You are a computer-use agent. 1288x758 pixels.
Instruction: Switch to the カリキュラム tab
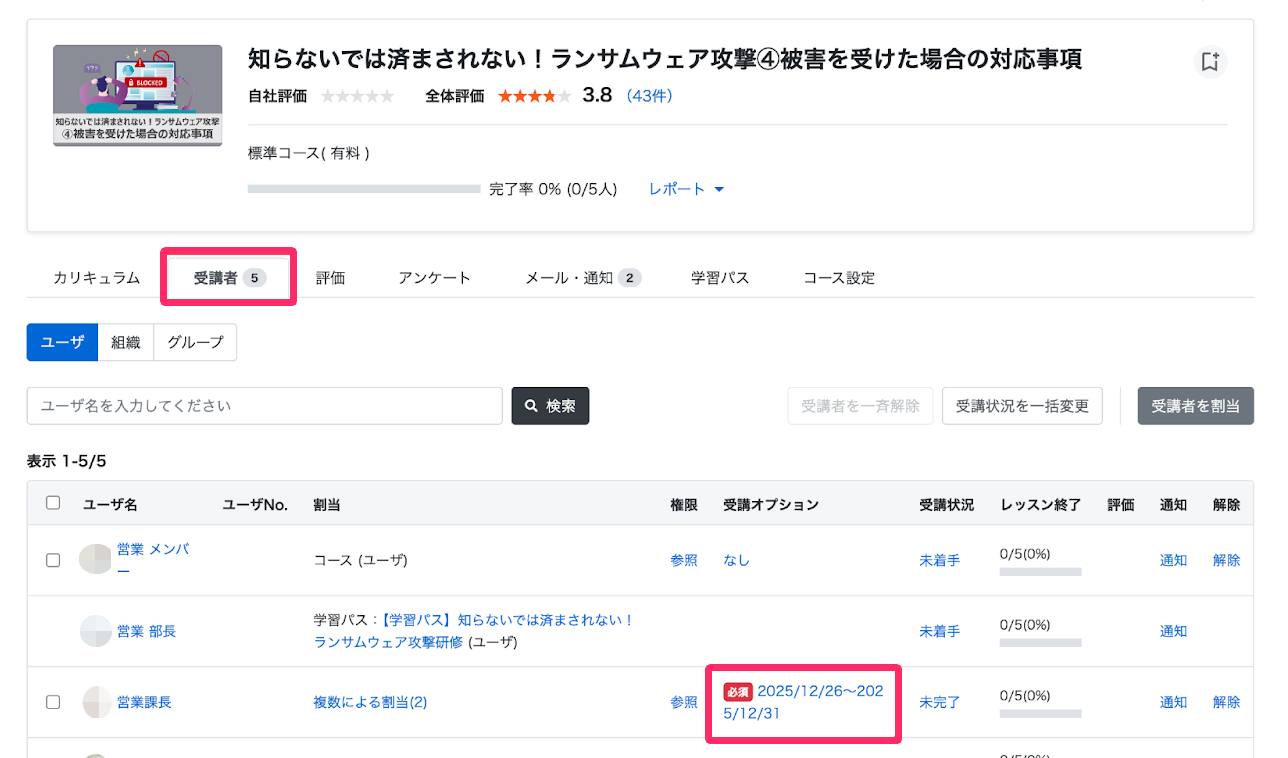tap(97, 278)
